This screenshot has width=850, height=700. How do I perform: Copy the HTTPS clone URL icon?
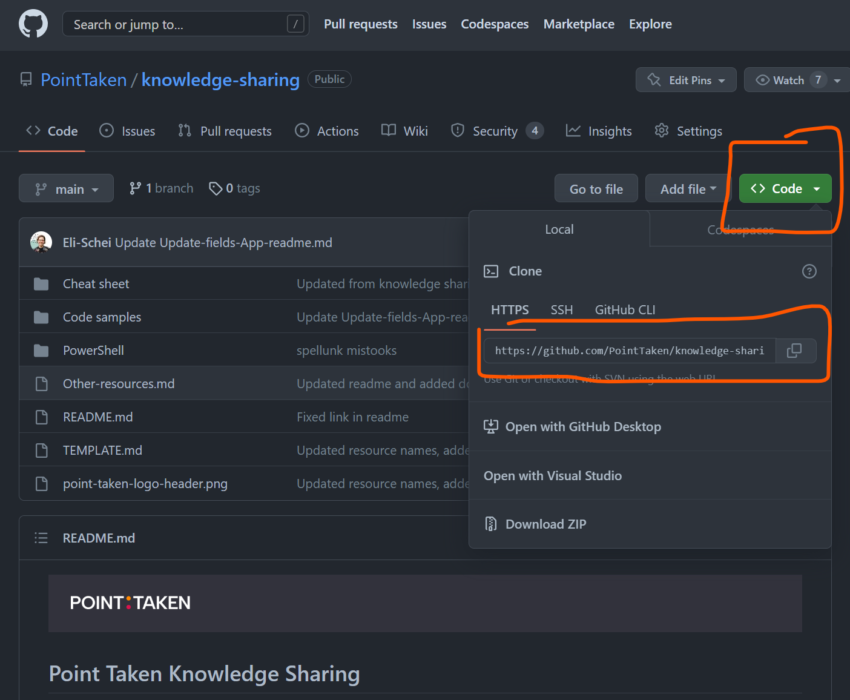(795, 350)
